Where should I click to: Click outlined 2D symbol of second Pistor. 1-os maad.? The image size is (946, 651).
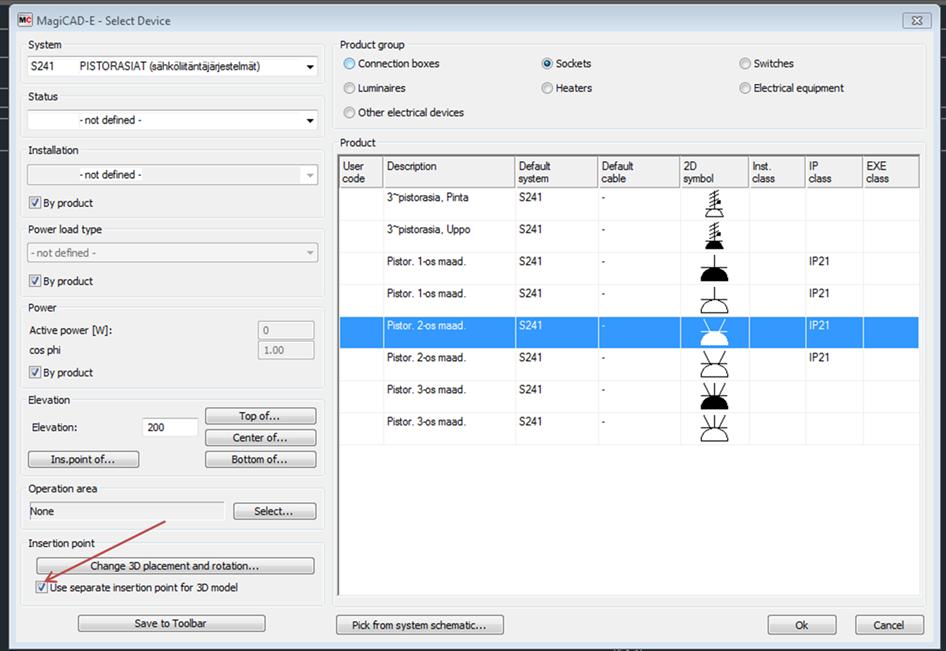pyautogui.click(x=714, y=300)
